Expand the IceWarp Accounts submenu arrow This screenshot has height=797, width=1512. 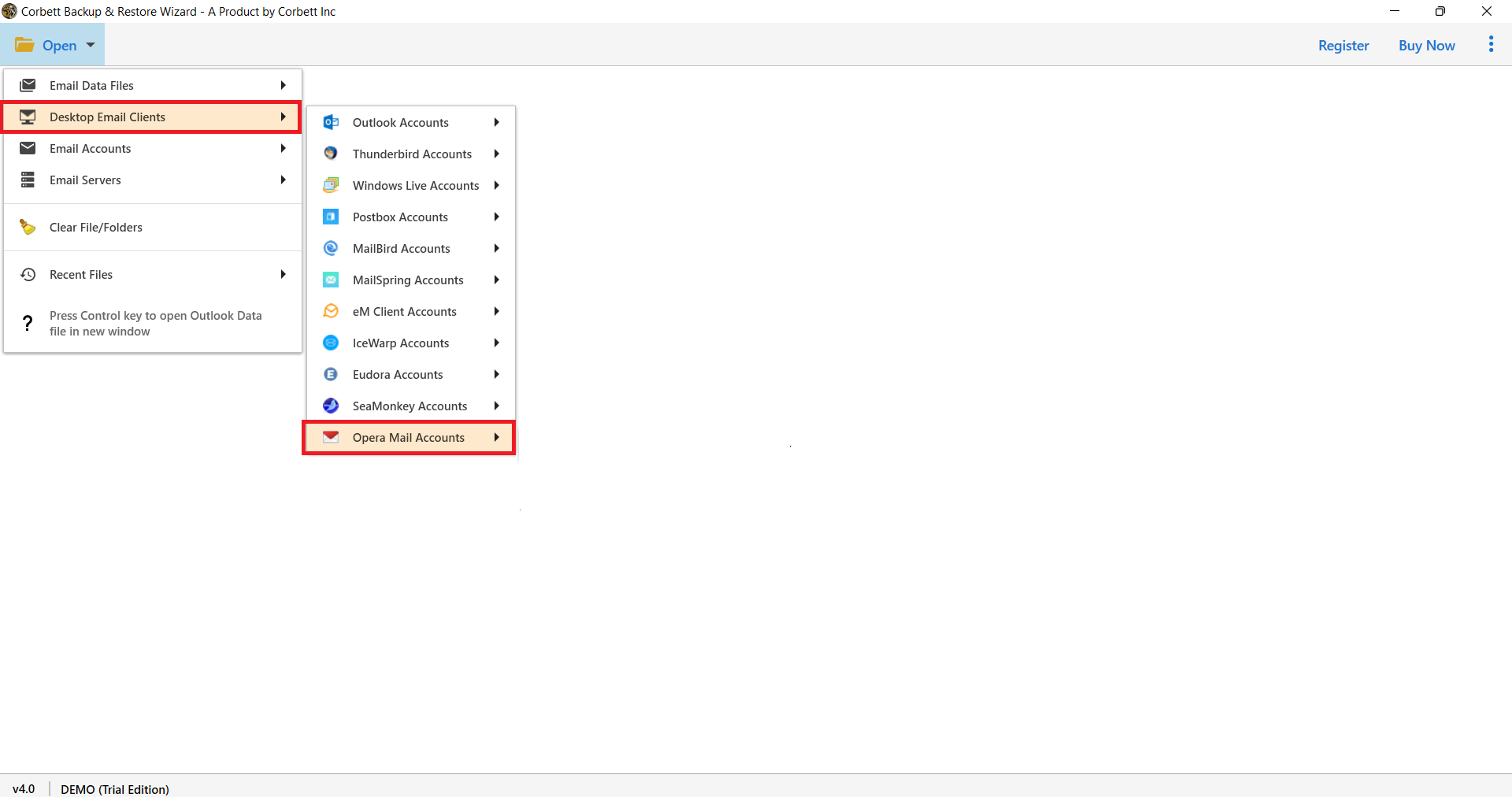[x=497, y=343]
